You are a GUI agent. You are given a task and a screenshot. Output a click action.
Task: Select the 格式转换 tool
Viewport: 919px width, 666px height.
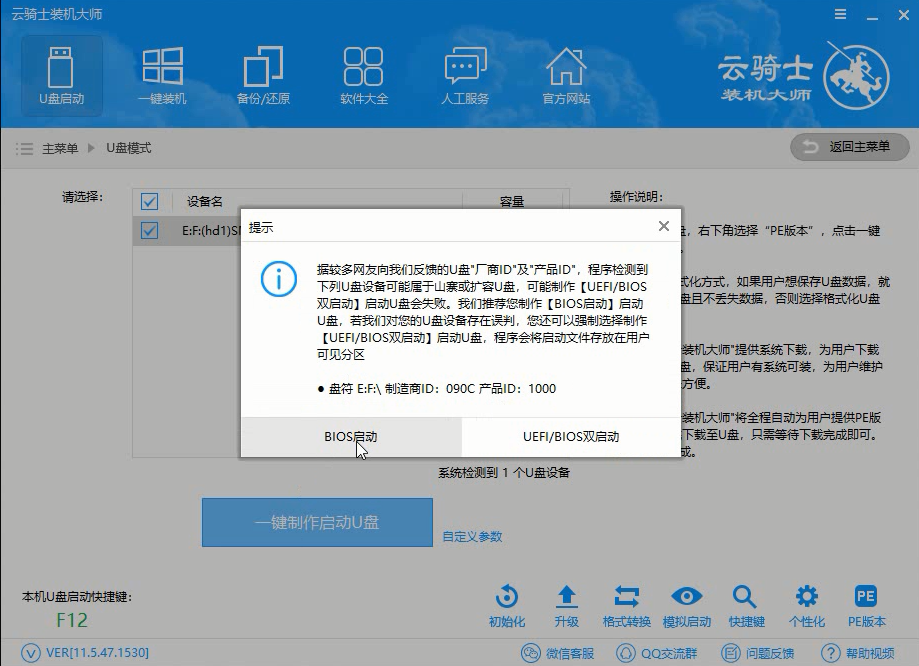coord(626,597)
